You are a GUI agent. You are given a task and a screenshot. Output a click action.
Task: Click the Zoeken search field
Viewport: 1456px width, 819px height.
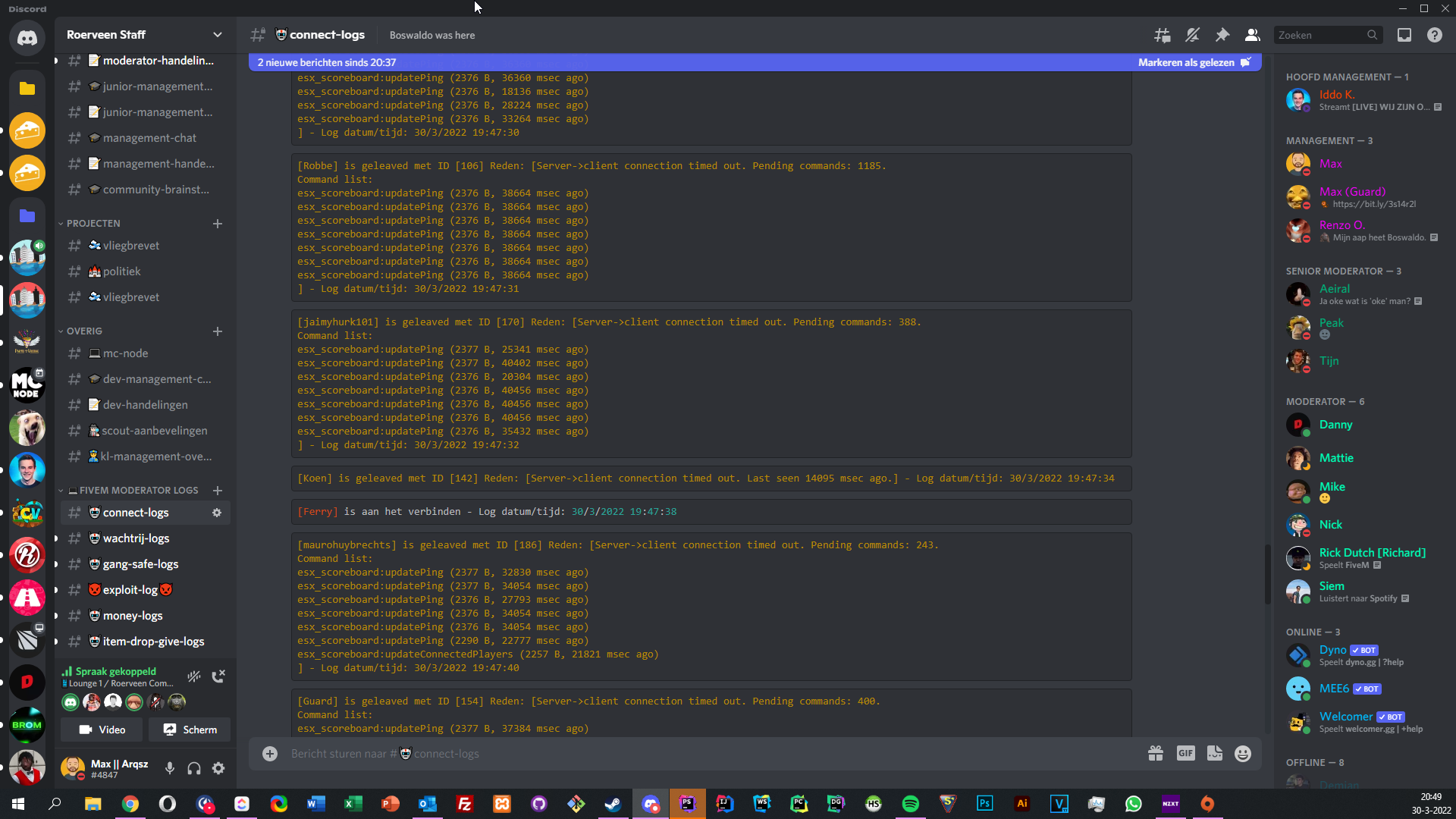[1321, 35]
